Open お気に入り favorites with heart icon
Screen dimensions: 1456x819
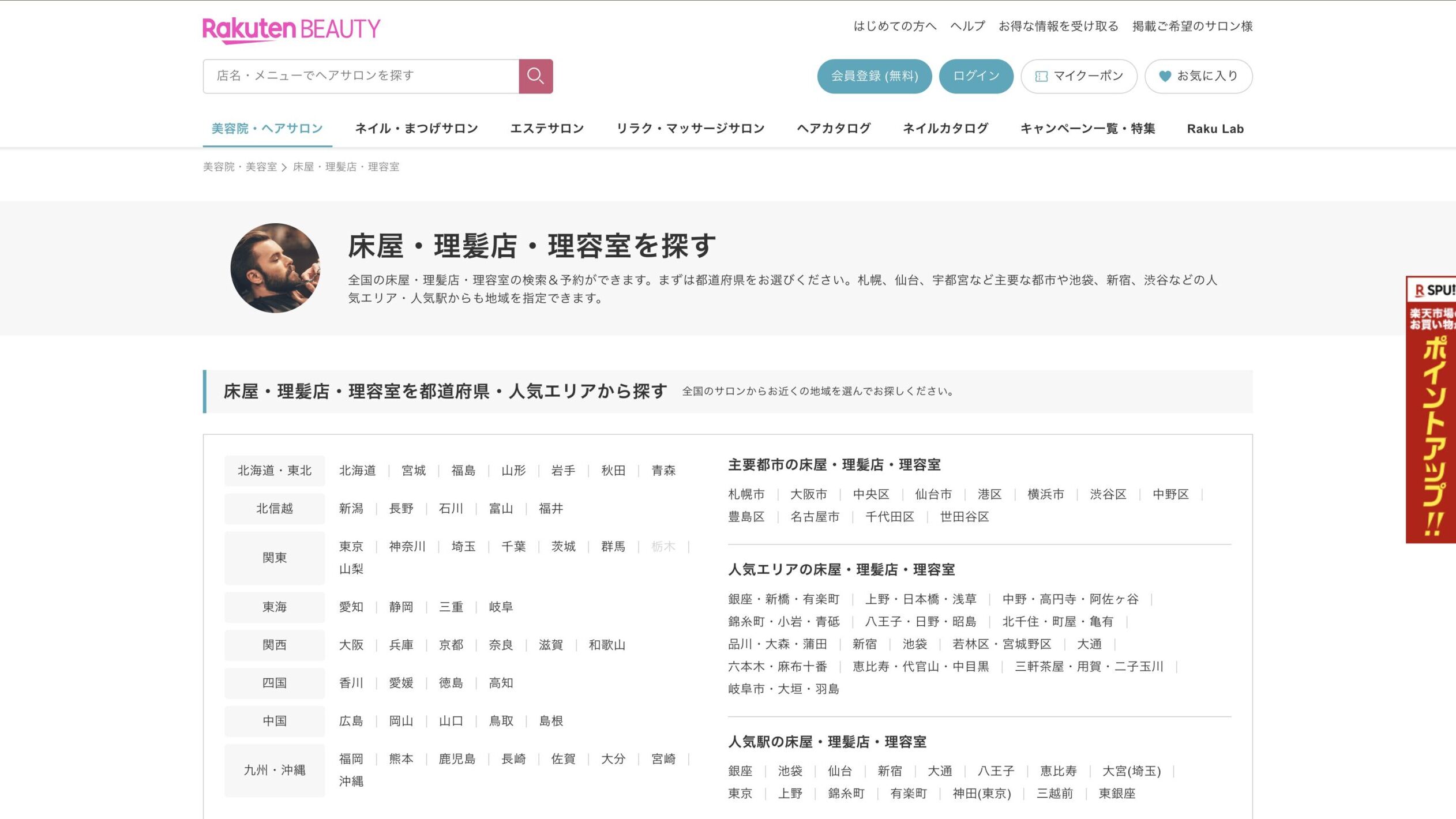coord(1198,76)
